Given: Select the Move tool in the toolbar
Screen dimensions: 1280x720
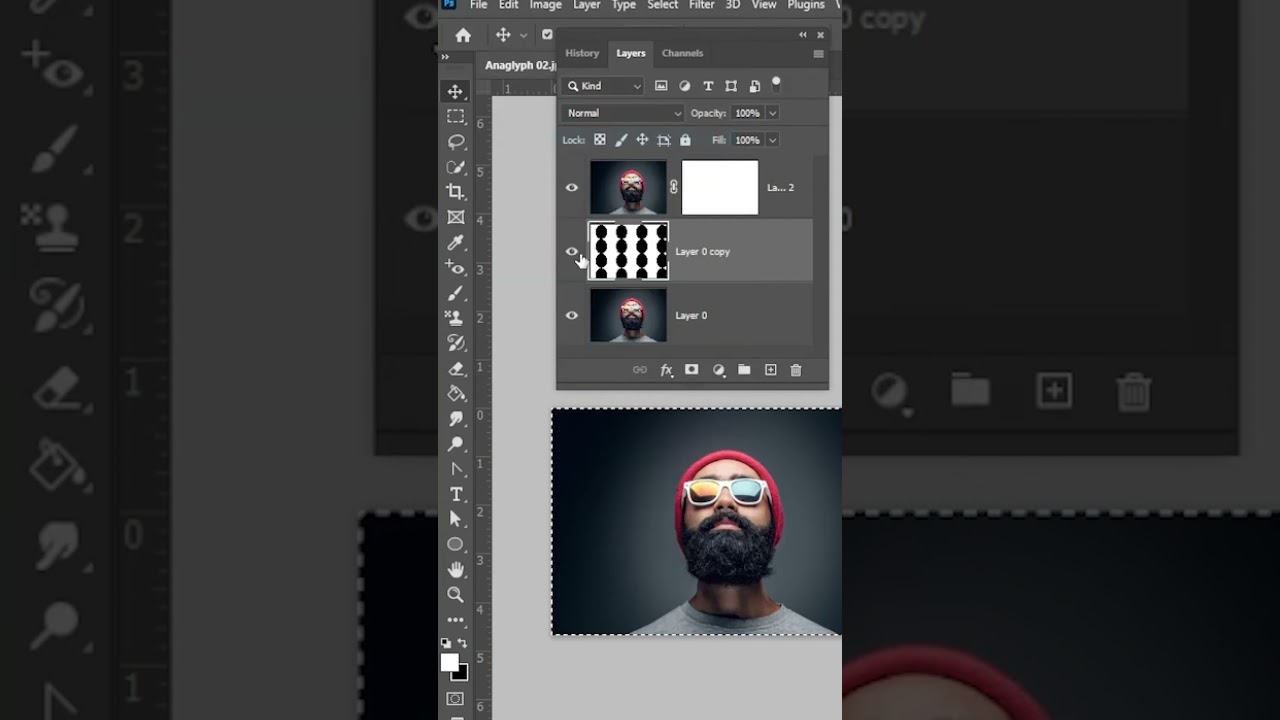Looking at the screenshot, I should [455, 92].
